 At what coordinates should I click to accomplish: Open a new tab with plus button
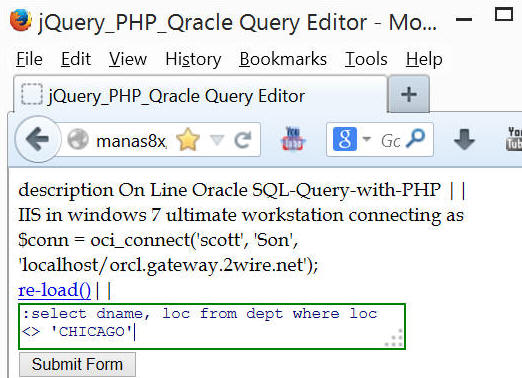409,95
